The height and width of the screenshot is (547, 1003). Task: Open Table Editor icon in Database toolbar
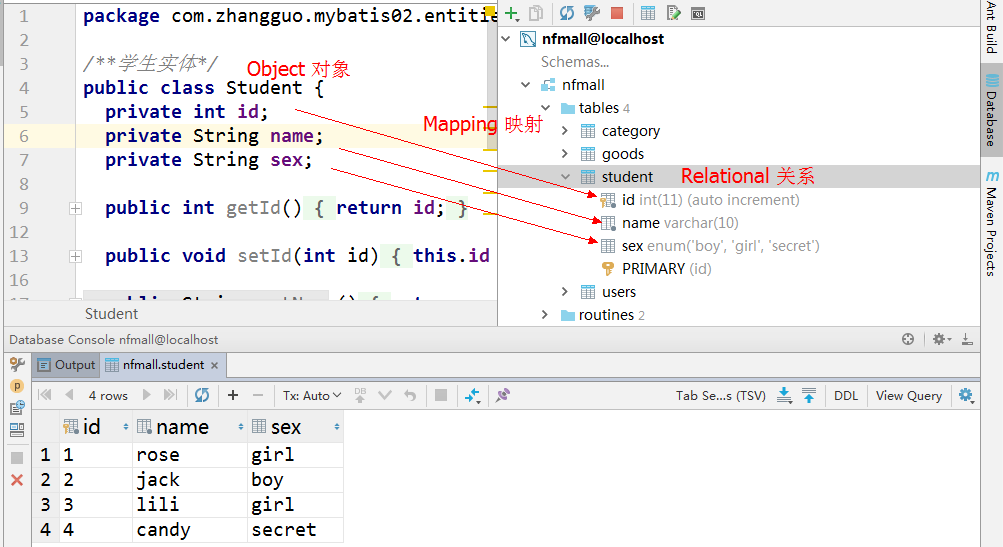647,13
